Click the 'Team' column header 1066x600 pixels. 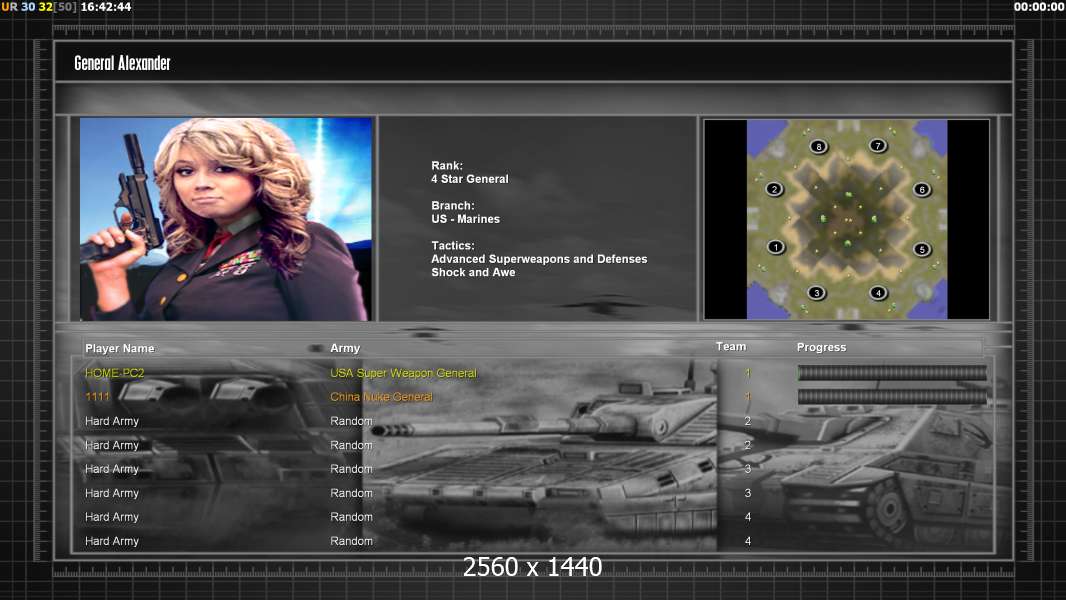pyautogui.click(x=731, y=347)
